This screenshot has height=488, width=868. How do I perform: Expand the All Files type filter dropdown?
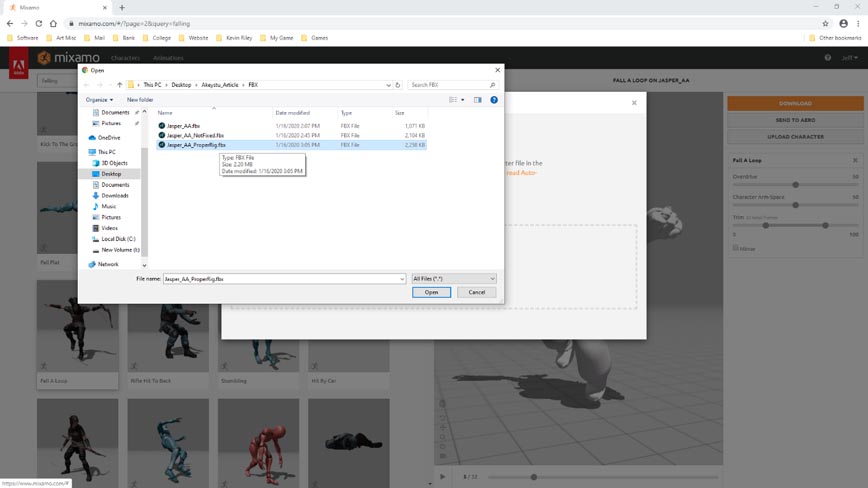[453, 279]
